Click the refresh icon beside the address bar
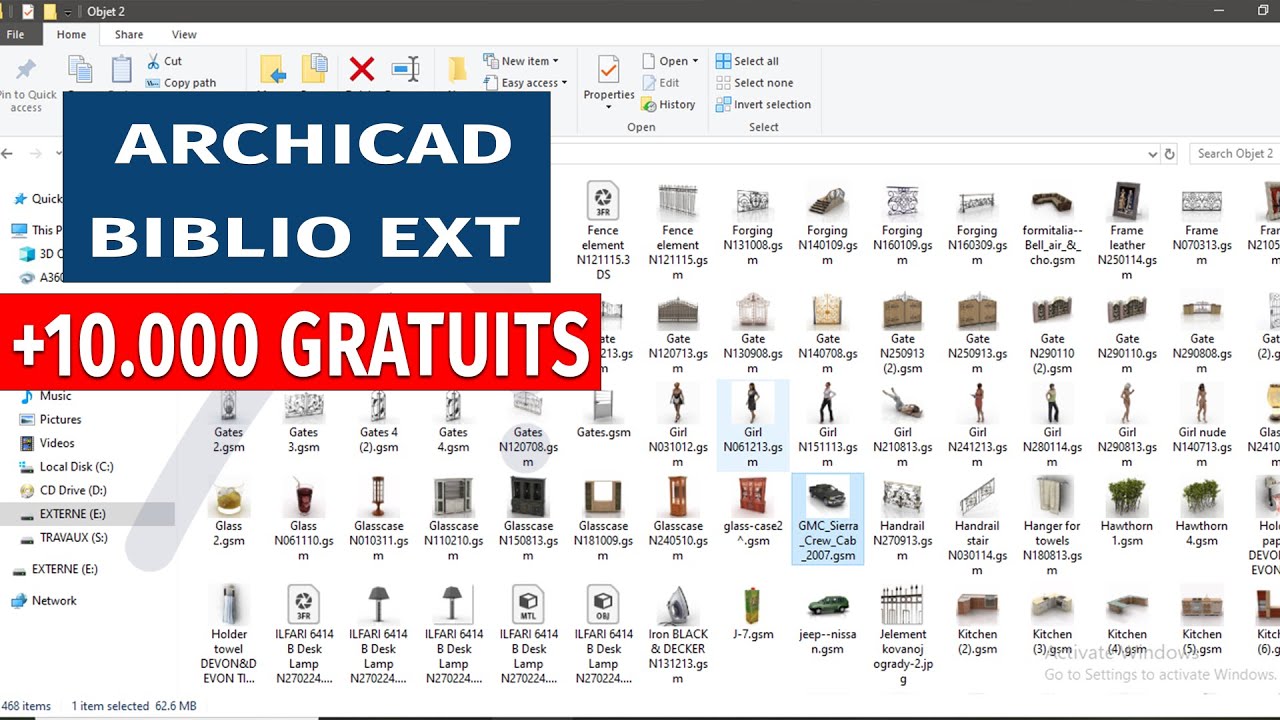The height and width of the screenshot is (720, 1280). [1170, 154]
